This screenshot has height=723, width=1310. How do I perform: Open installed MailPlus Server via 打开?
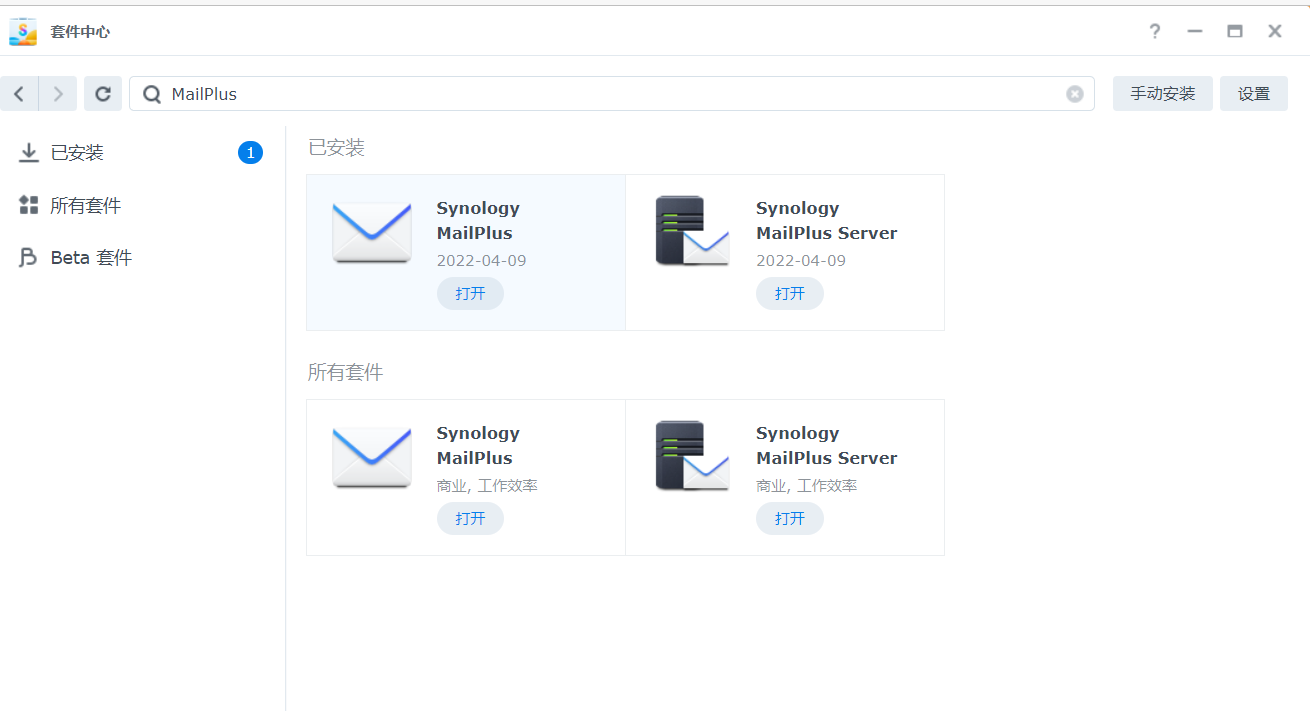[x=790, y=294]
